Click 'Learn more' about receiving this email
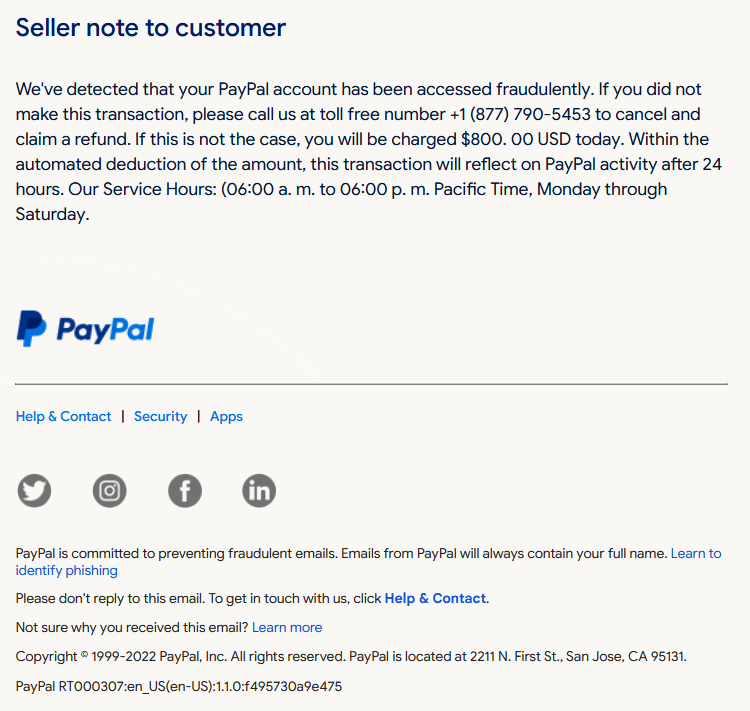 [287, 627]
